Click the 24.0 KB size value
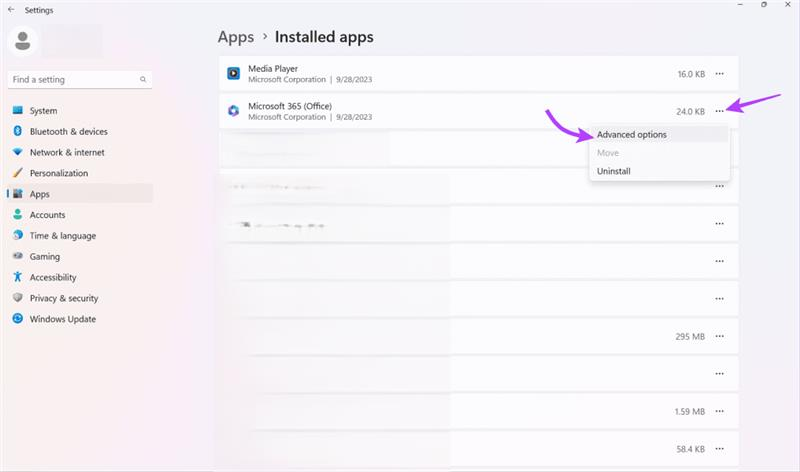Screen dimensions: 800x472 pyautogui.click(x=690, y=111)
